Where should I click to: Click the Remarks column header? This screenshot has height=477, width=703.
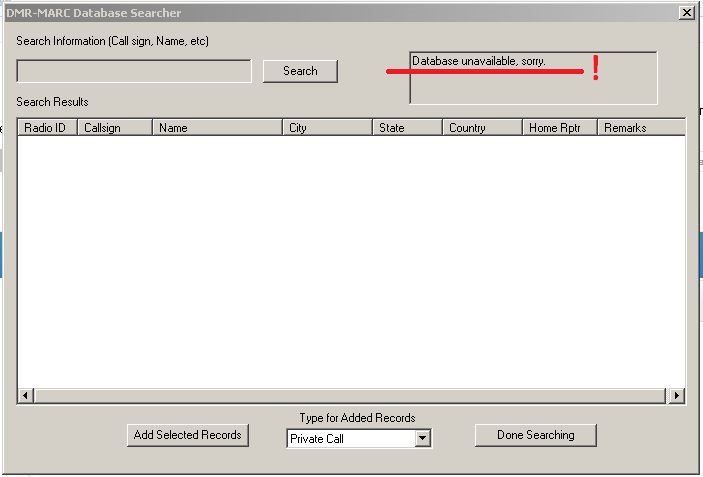642,128
